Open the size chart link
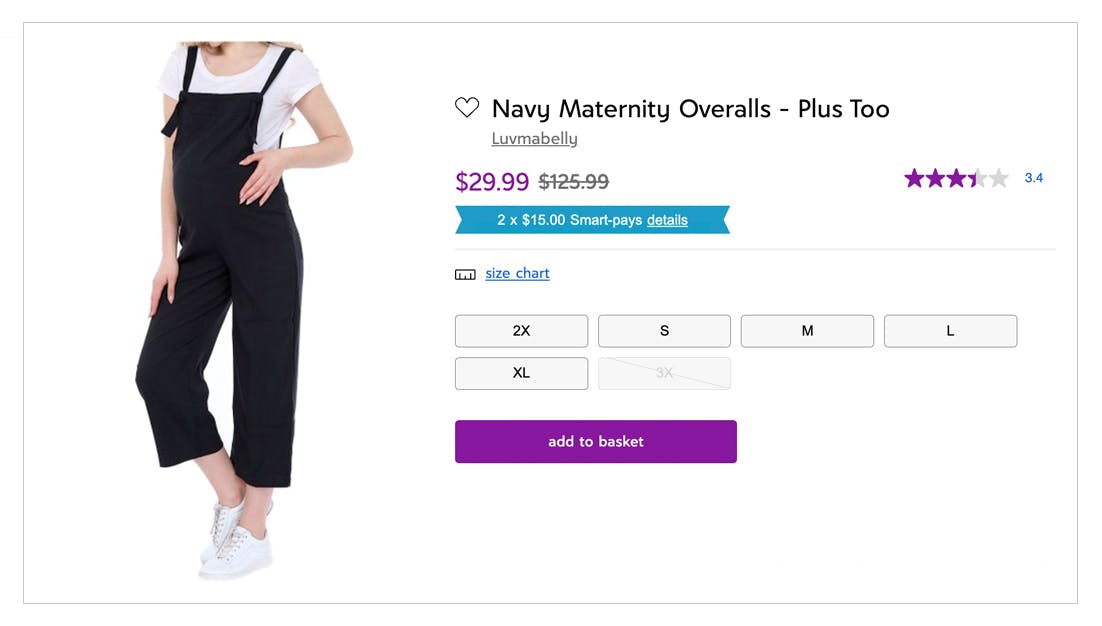 [517, 273]
